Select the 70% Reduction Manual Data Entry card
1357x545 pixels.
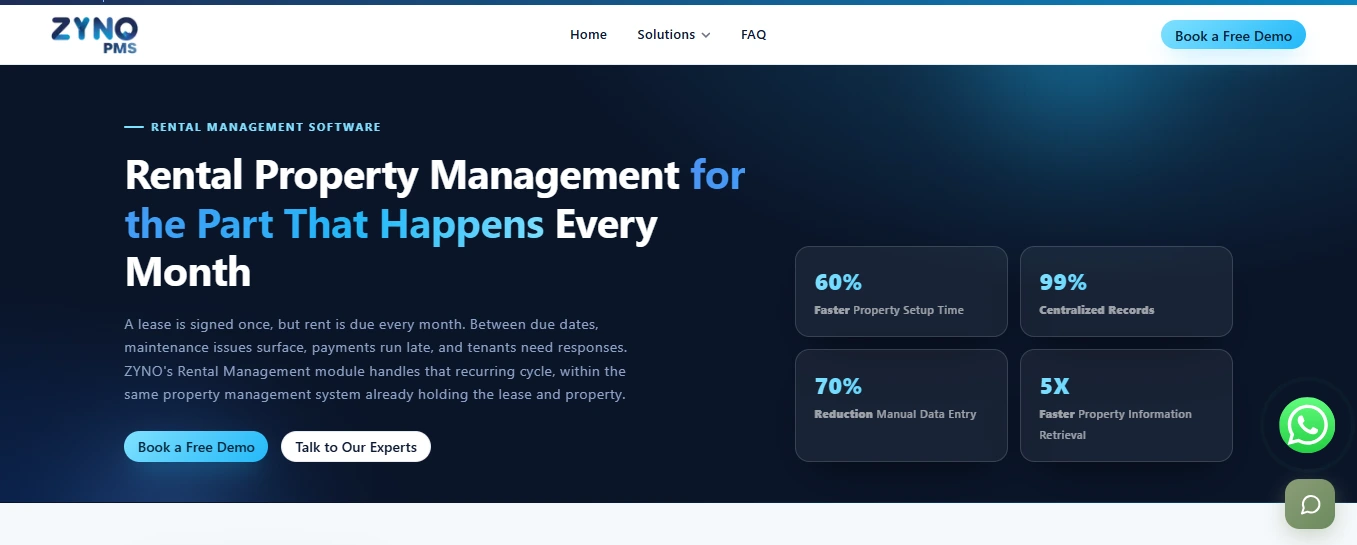click(901, 405)
